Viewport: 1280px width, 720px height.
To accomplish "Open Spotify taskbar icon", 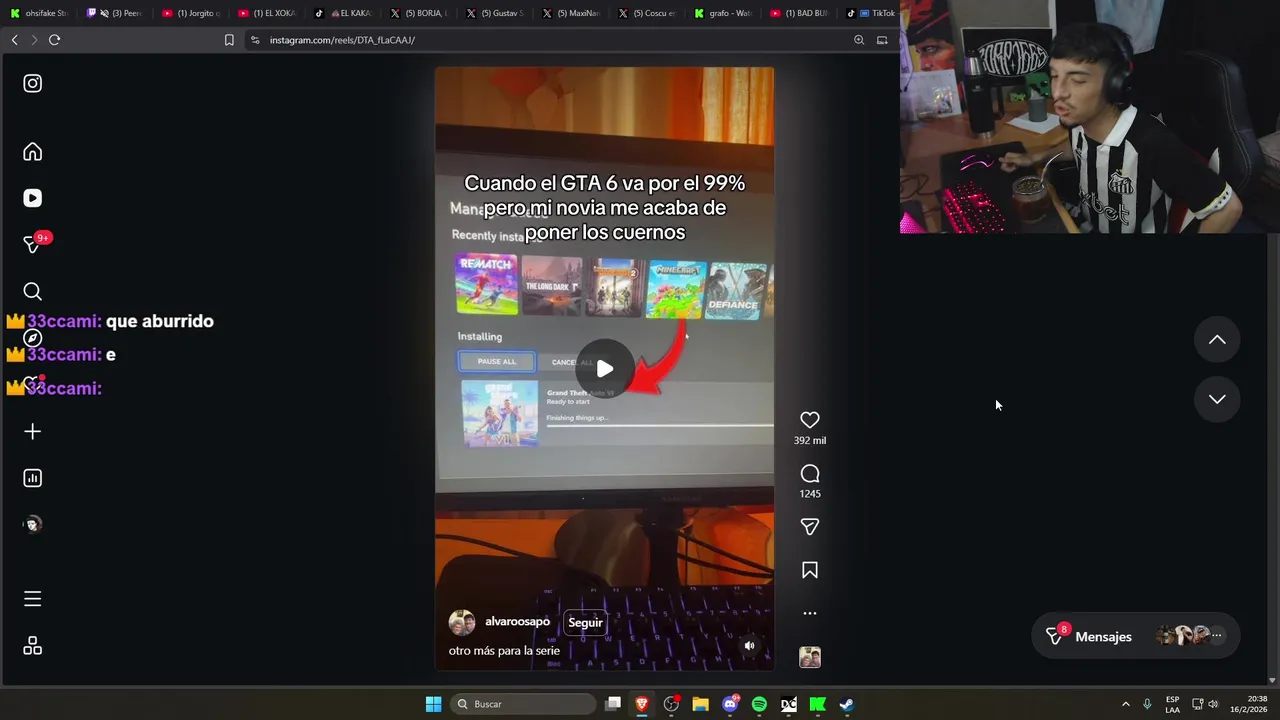I will [x=759, y=704].
